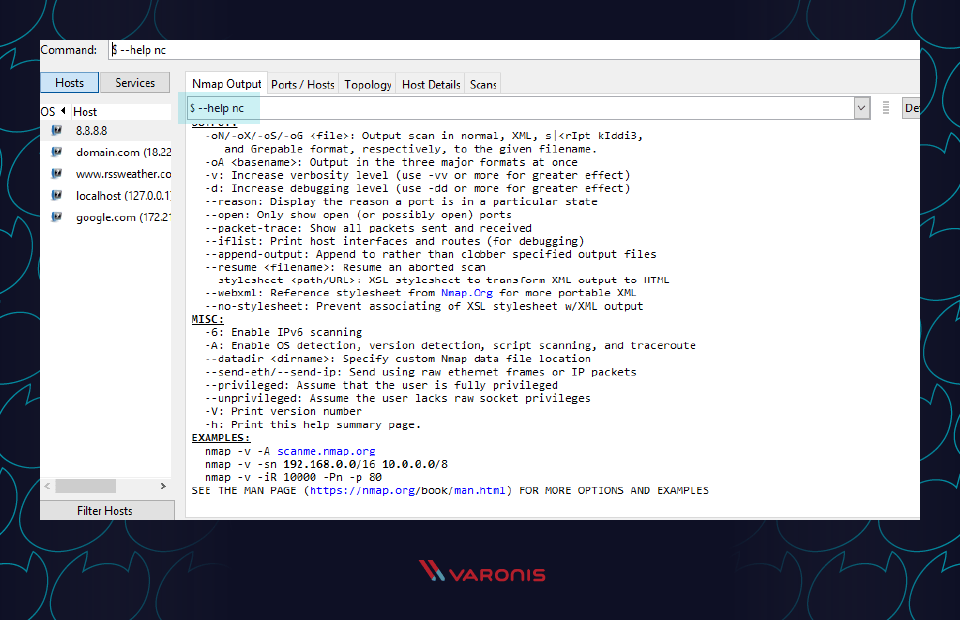Image resolution: width=960 pixels, height=620 pixels.
Task: Collapse the OS column with its arrow
Action: (64, 112)
